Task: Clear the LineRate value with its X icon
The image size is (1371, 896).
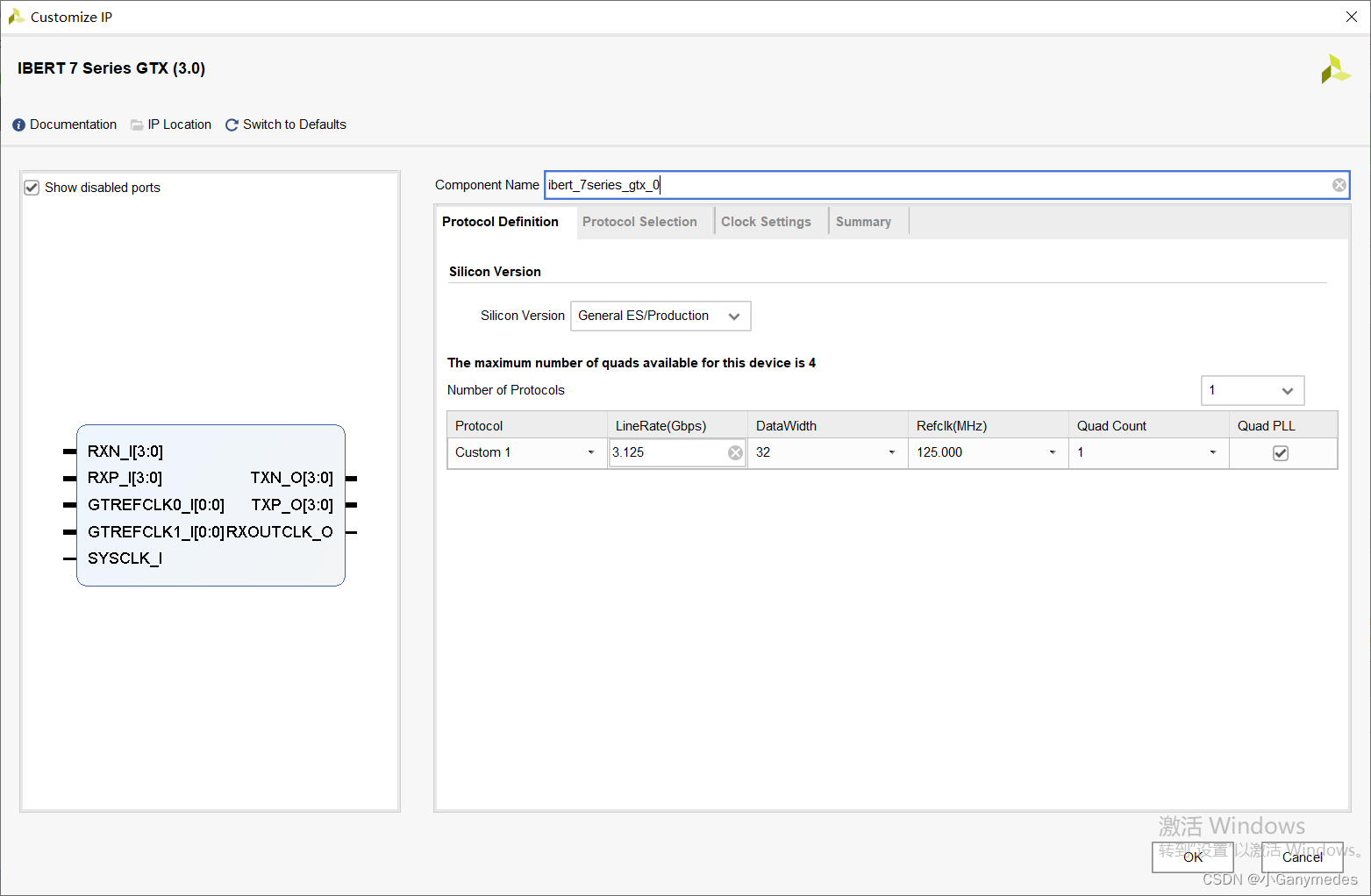Action: tap(735, 452)
